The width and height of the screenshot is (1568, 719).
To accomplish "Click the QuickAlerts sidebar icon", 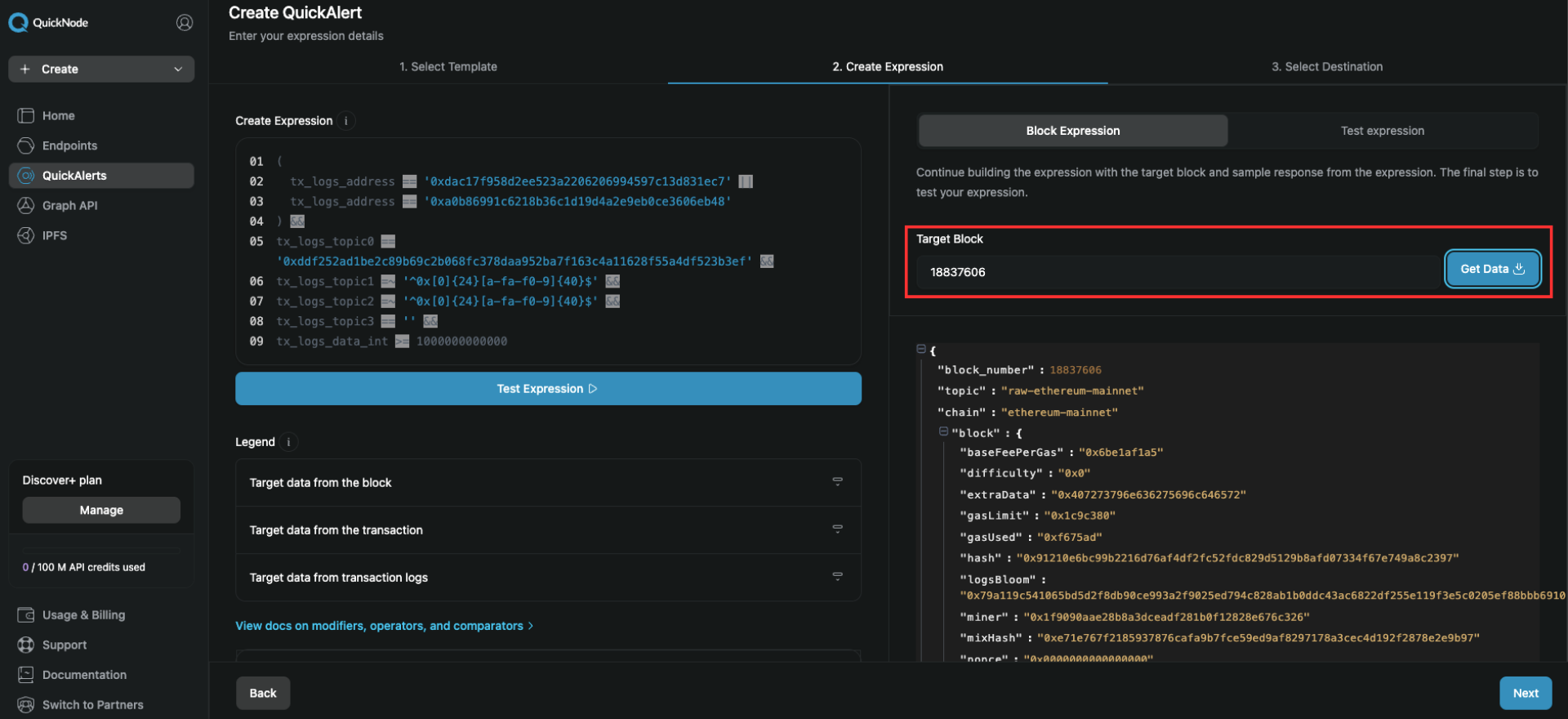I will (x=26, y=176).
